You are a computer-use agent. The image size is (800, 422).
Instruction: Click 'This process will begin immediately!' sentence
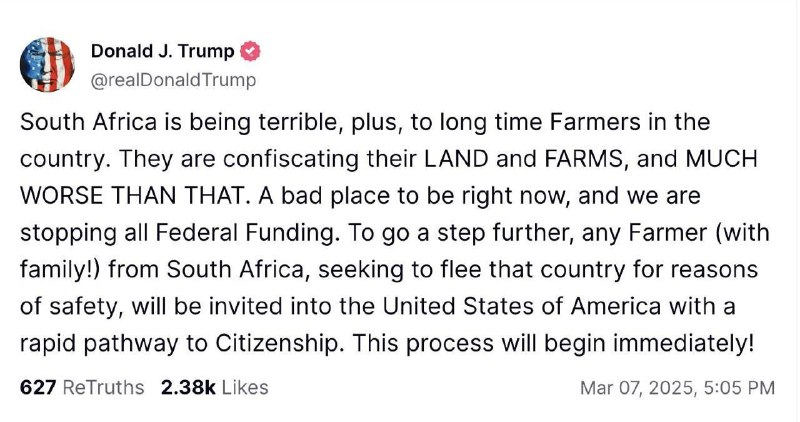click(553, 343)
